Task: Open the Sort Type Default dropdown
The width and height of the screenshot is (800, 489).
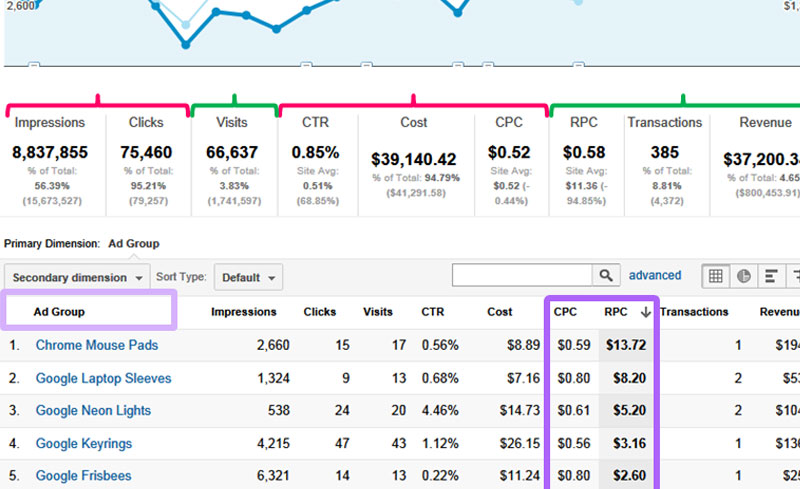Action: click(248, 277)
